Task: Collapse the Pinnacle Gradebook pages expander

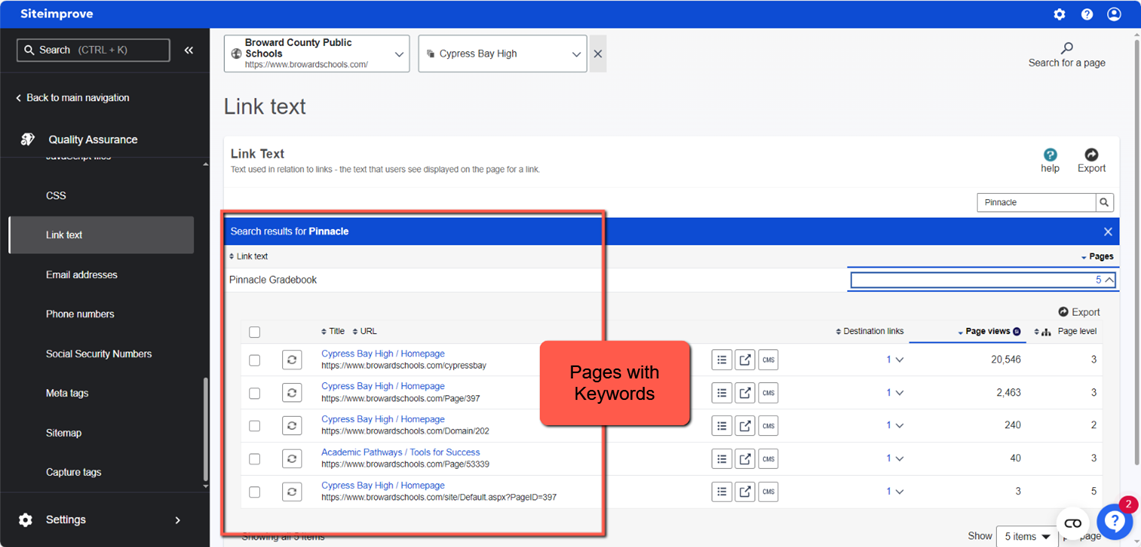Action: [983, 280]
